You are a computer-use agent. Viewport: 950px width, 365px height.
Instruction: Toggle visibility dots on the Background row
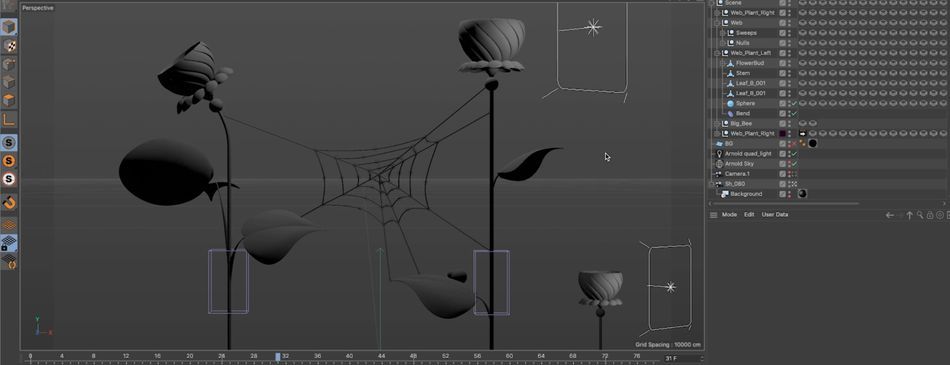pyautogui.click(x=789, y=194)
